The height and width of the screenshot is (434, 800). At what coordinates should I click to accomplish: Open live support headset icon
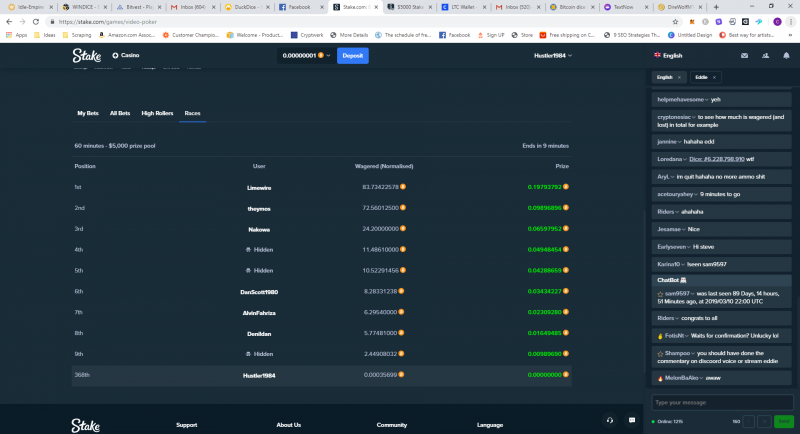pyautogui.click(x=610, y=420)
